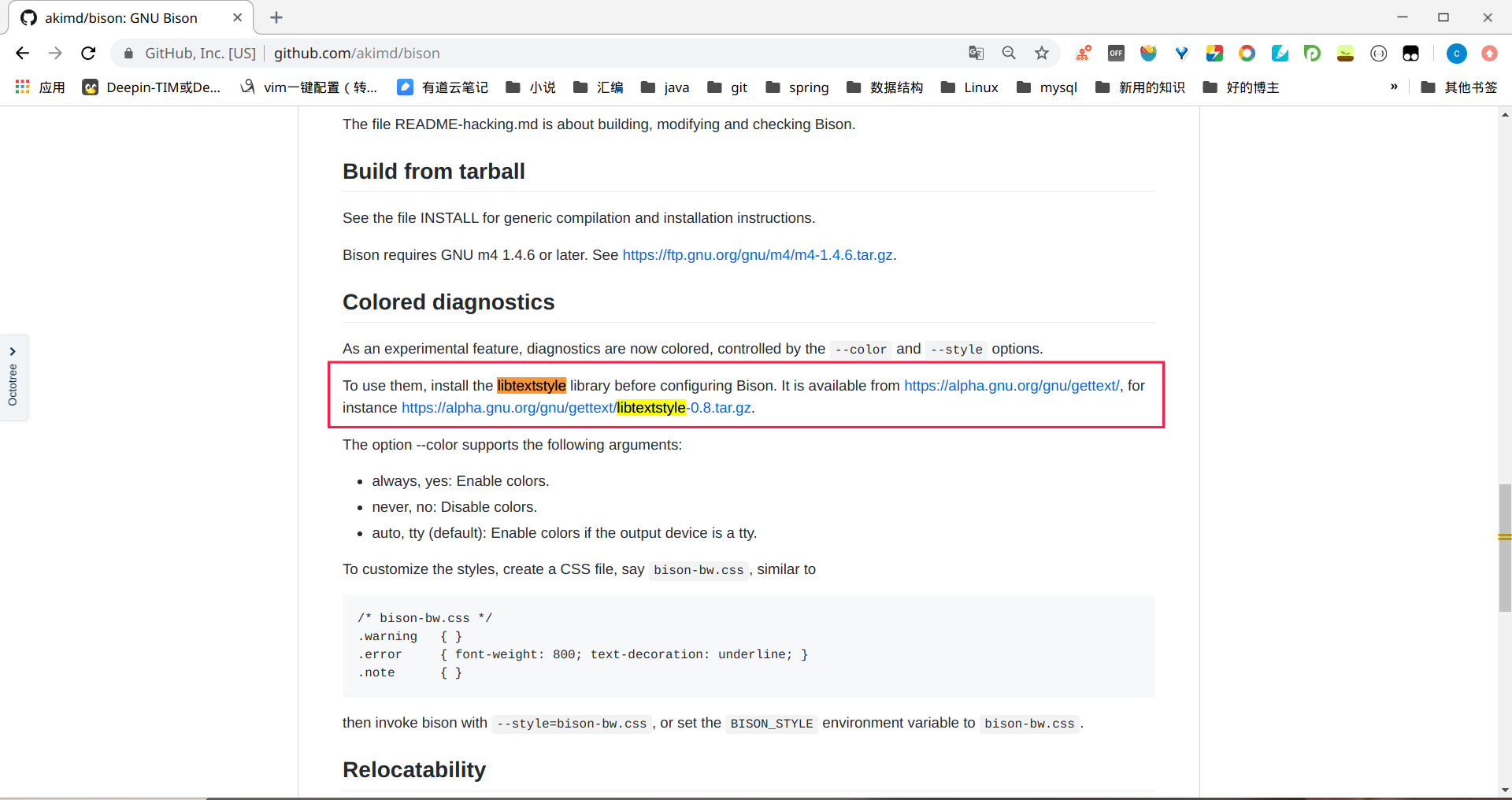The height and width of the screenshot is (800, 1512).
Task: Open the teal pen extension icon
Action: (1280, 53)
